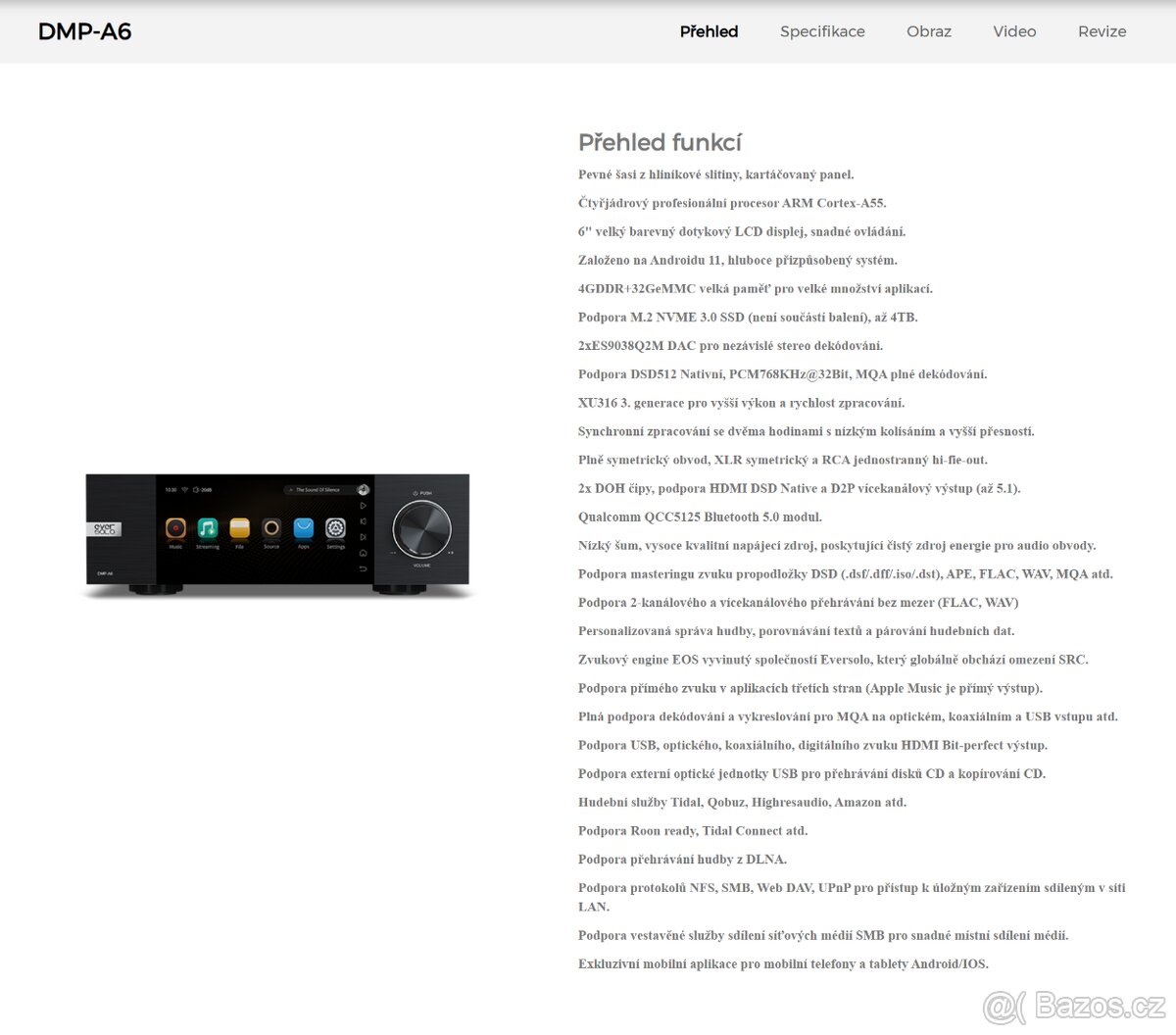Go to the Video tab

pos(1014,31)
